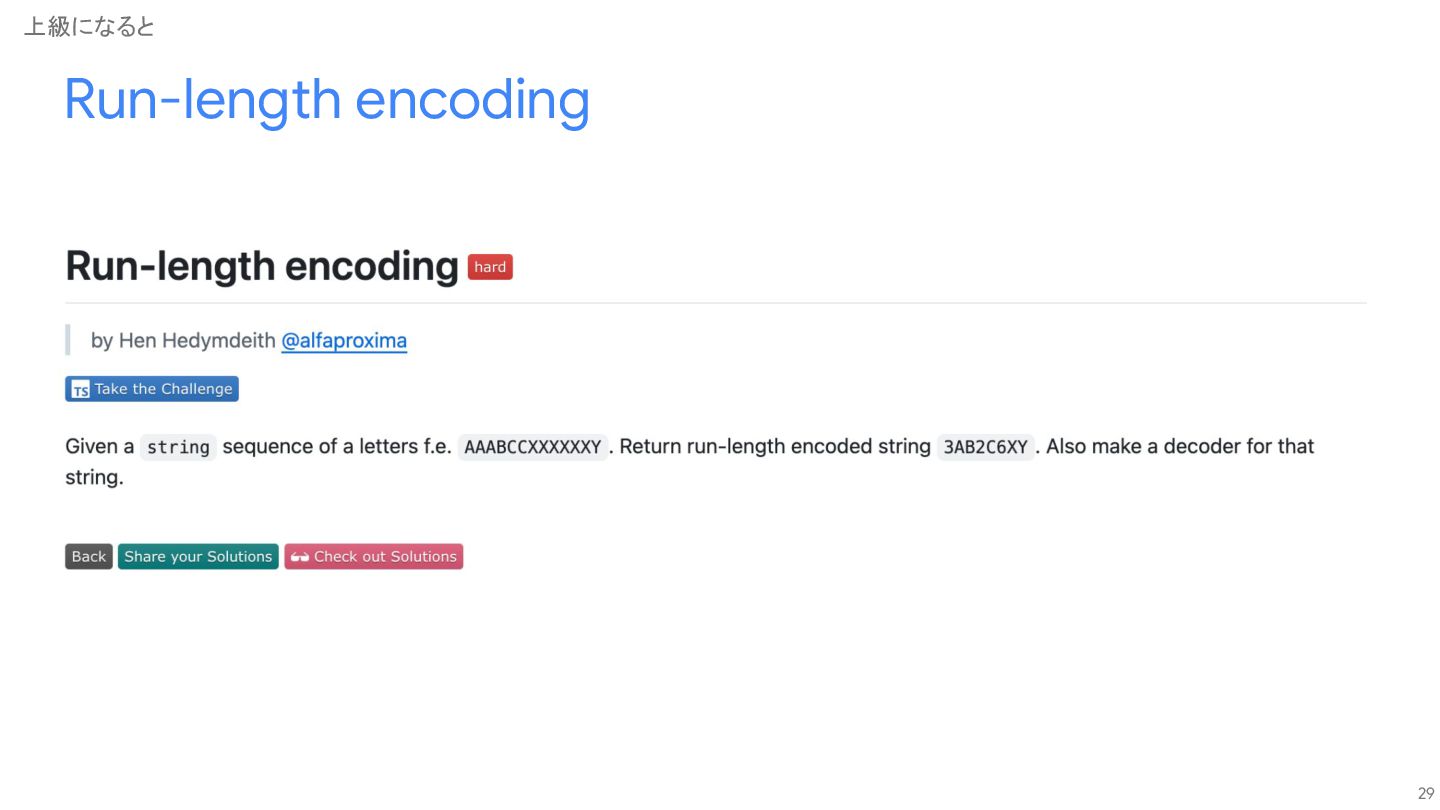Click the author name Hen Hedymdeith
This screenshot has width=1440, height=810.
[x=197, y=340]
